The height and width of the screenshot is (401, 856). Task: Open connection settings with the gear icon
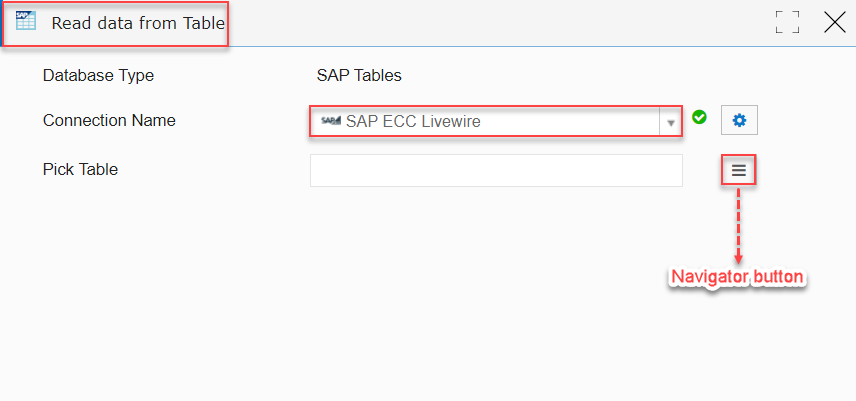click(x=739, y=121)
